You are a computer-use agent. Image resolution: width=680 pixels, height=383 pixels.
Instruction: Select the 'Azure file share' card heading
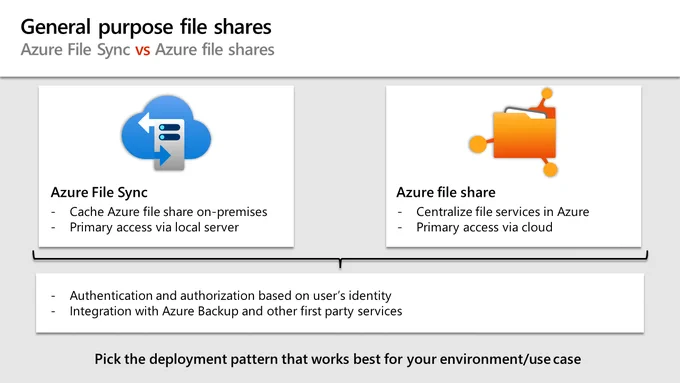[446, 192]
